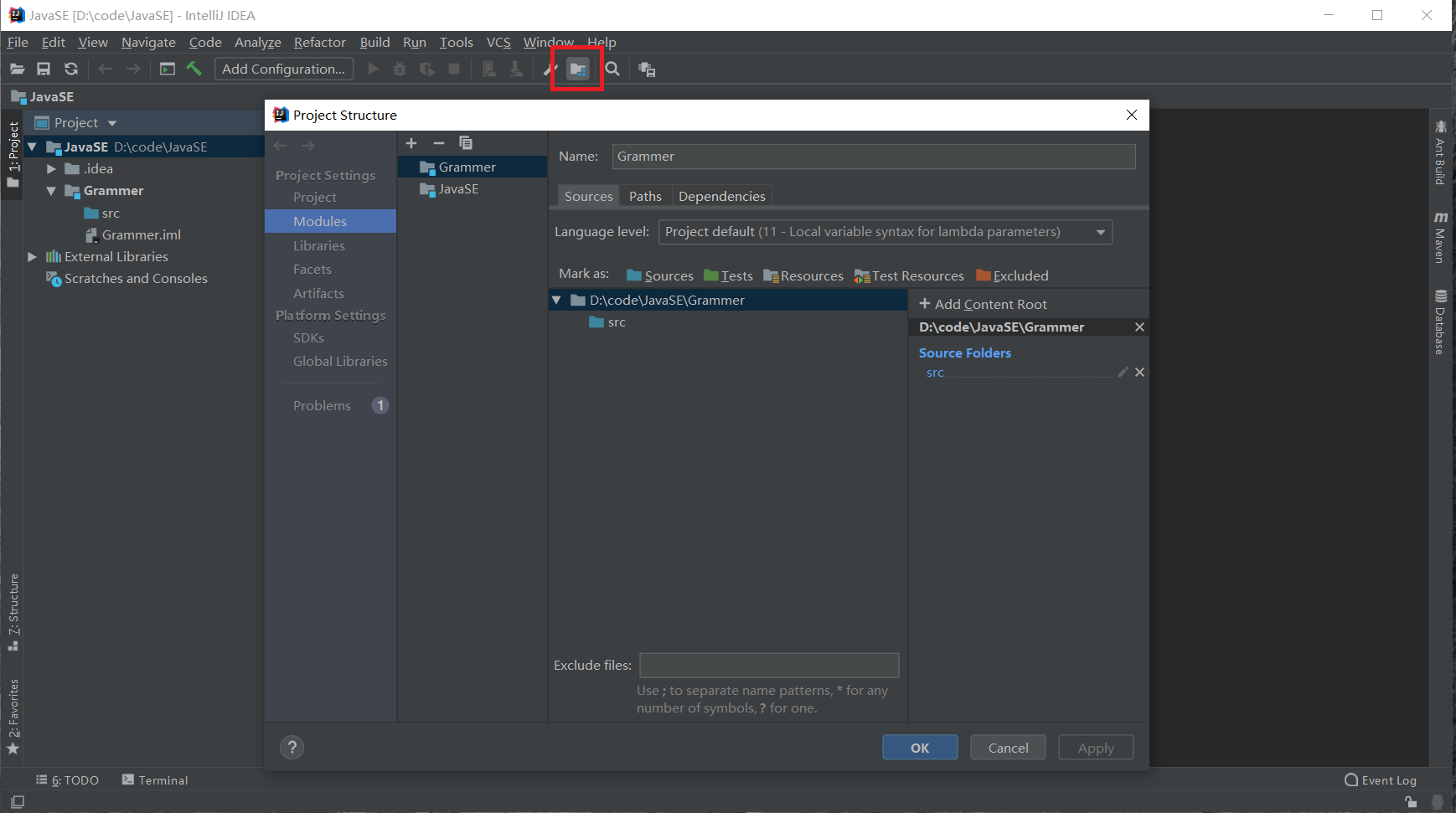Open the Maven tool window tab

pos(1440,237)
